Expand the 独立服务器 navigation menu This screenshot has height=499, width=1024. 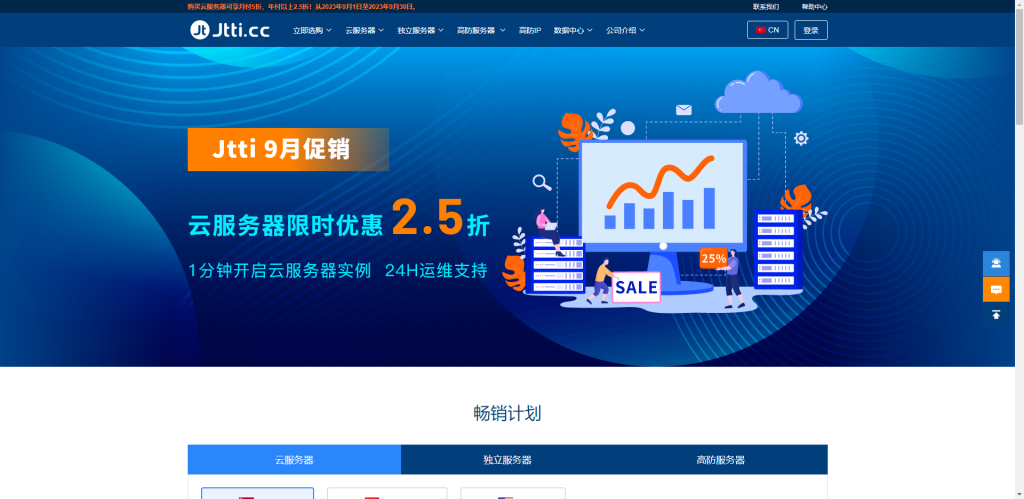click(x=421, y=30)
